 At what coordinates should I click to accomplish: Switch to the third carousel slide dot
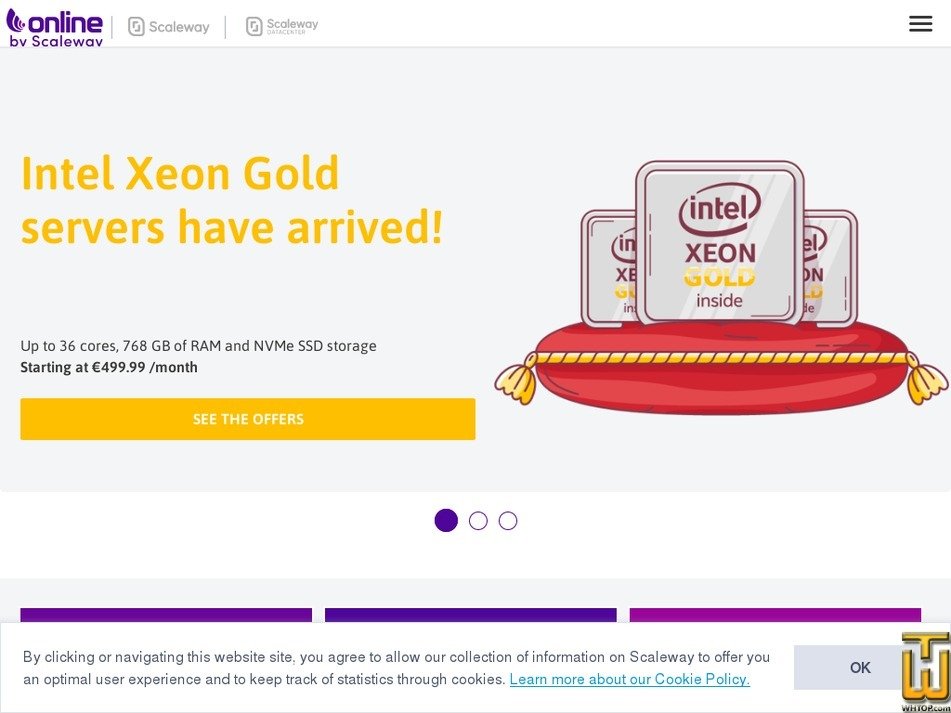[x=508, y=521]
